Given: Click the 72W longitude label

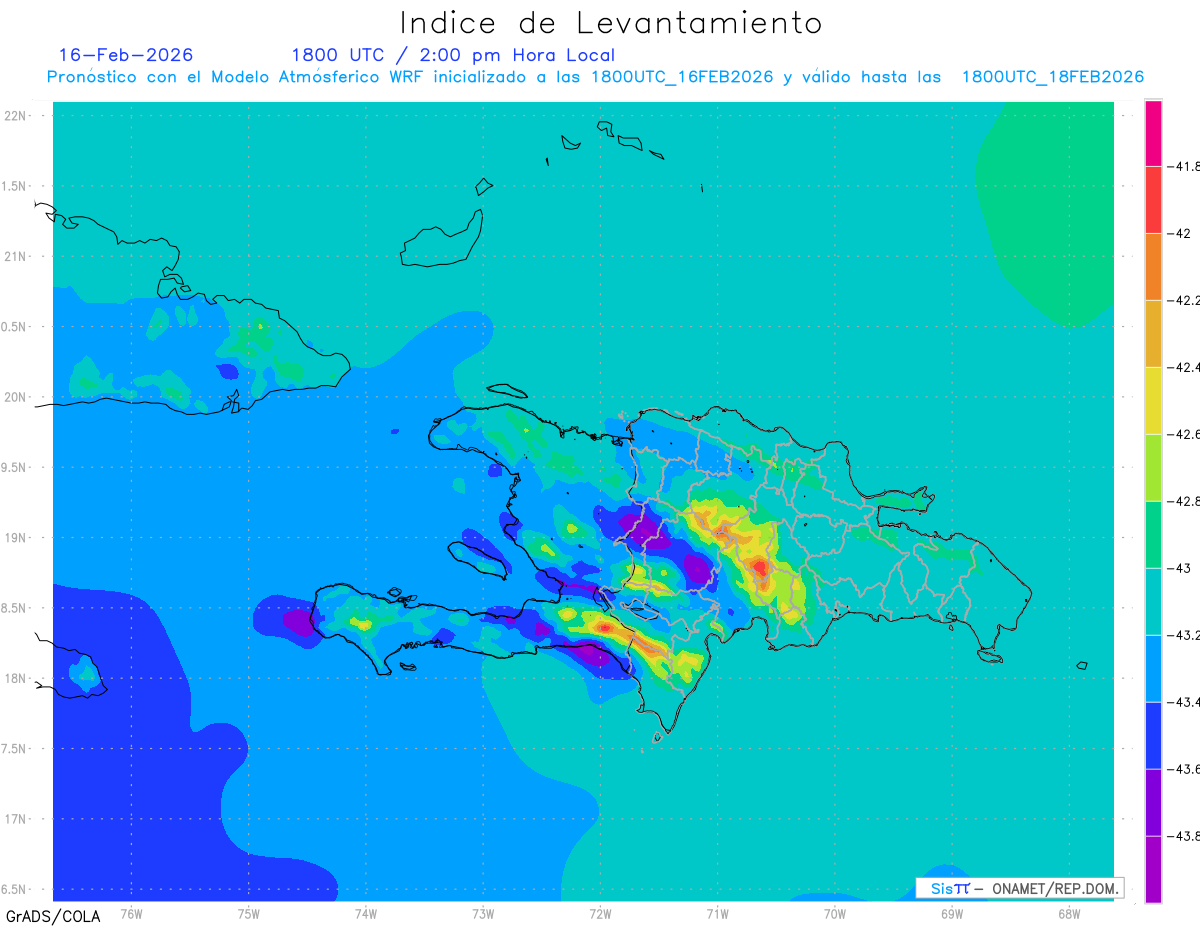Looking at the screenshot, I should (600, 913).
